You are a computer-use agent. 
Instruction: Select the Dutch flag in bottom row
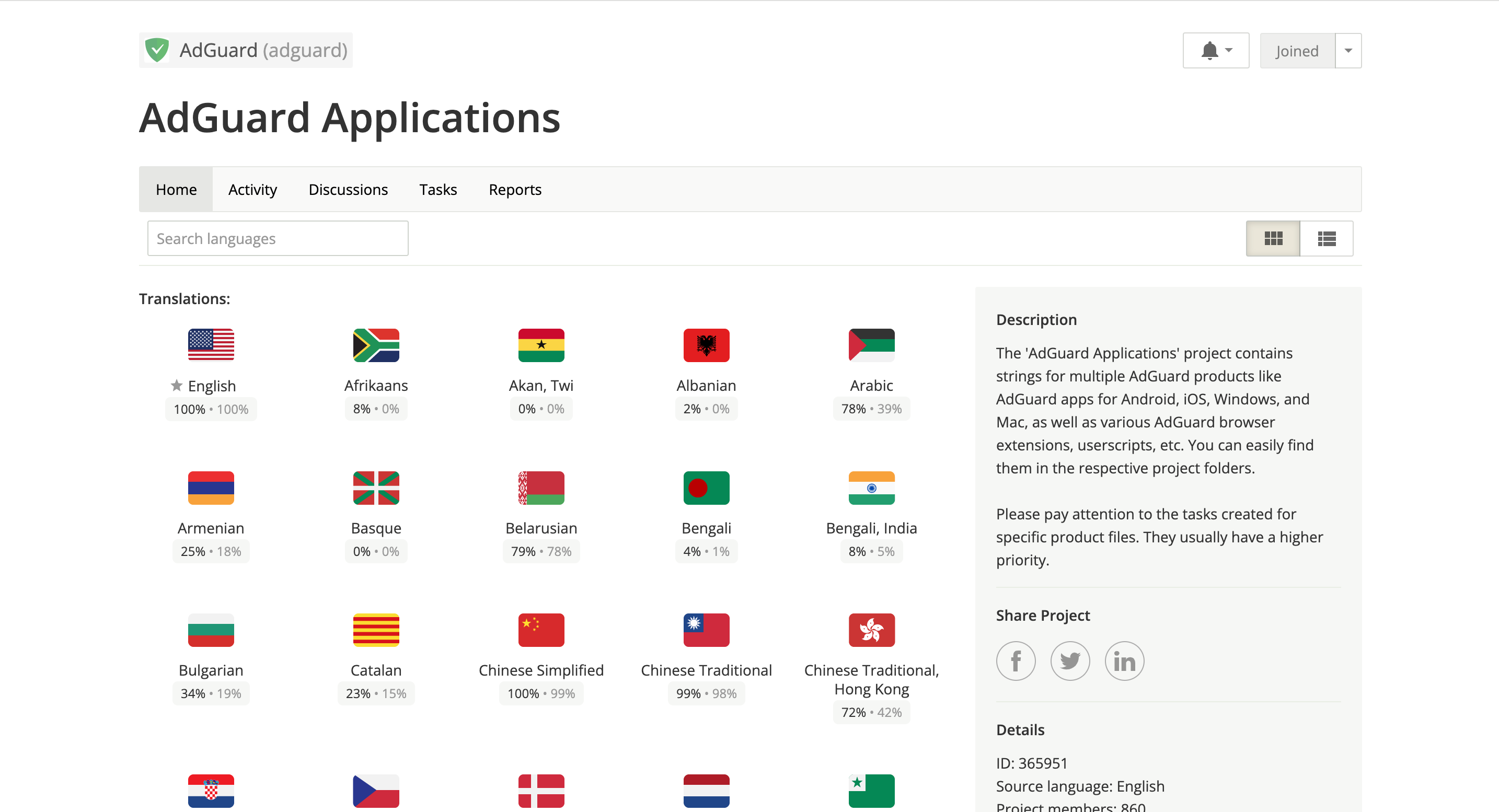coord(707,791)
